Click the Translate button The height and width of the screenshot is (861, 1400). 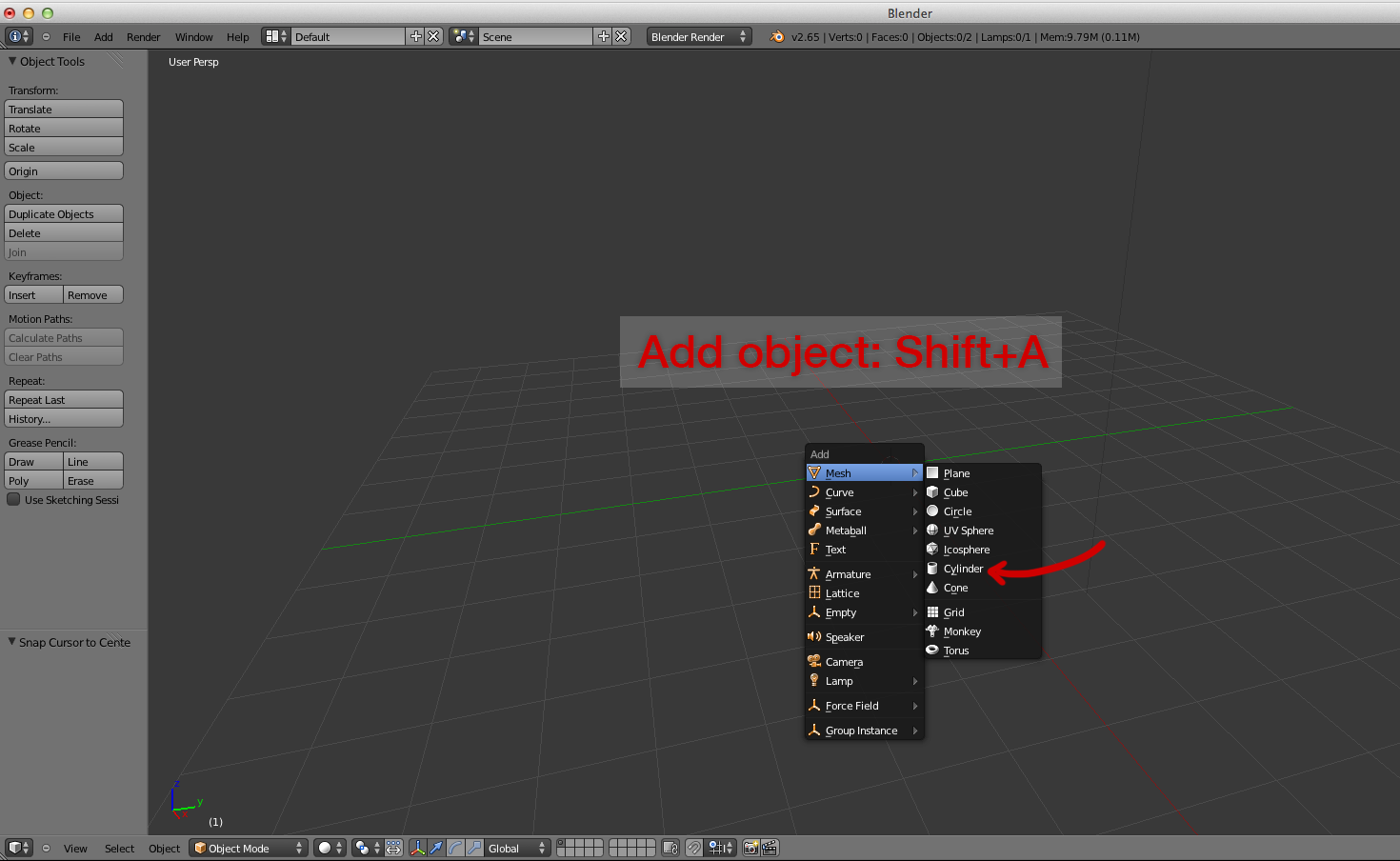point(64,109)
